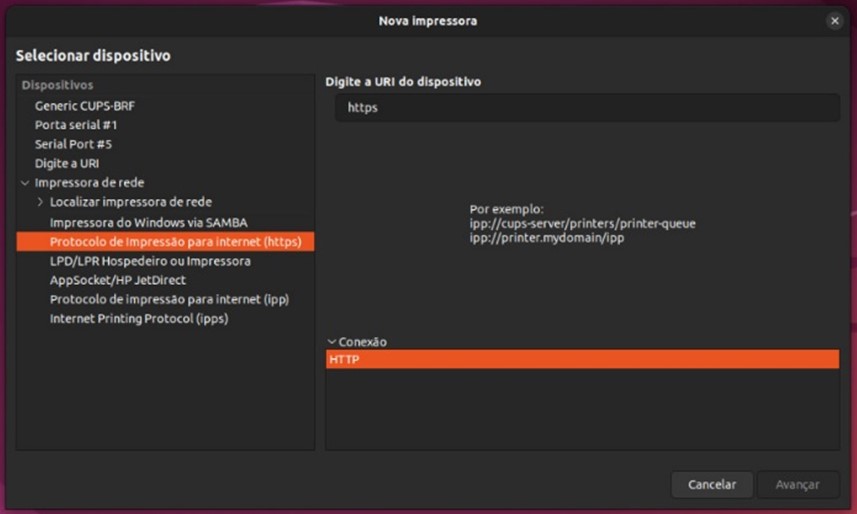
Task: Close the Nova impressora dialog
Action: click(834, 21)
